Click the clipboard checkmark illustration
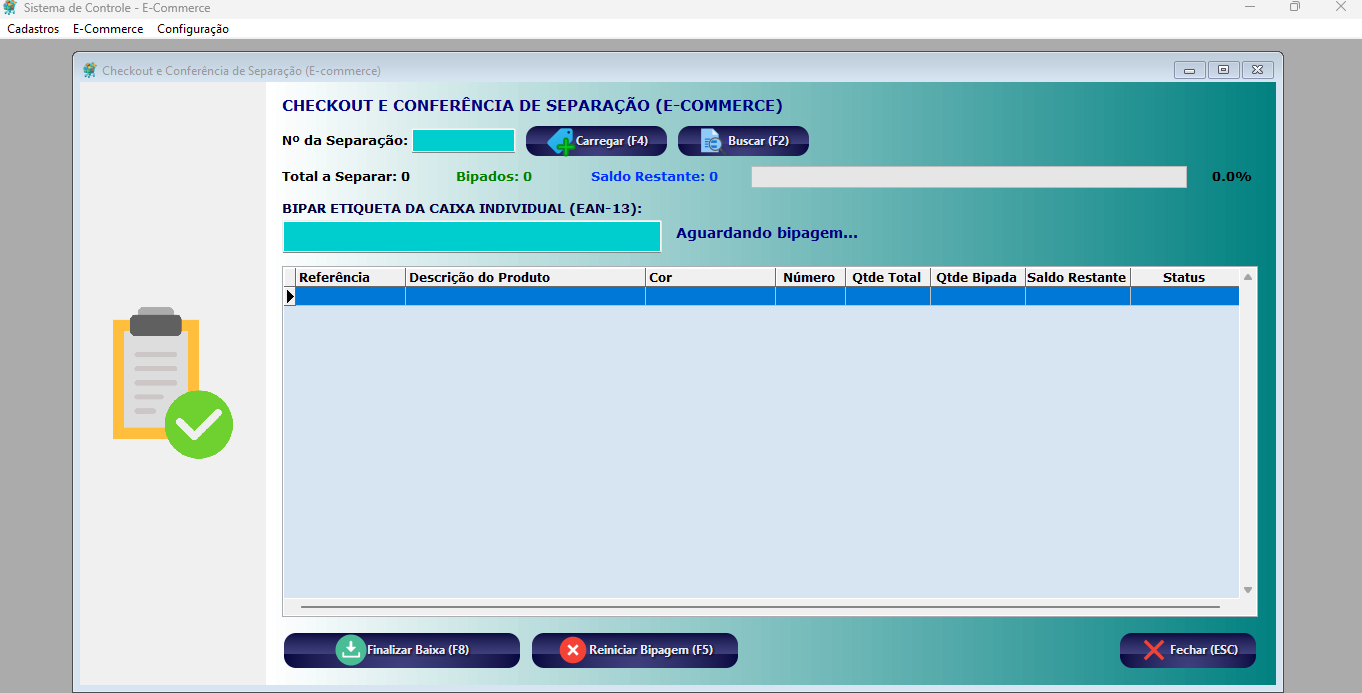Image resolution: width=1362 pixels, height=694 pixels. tap(172, 383)
